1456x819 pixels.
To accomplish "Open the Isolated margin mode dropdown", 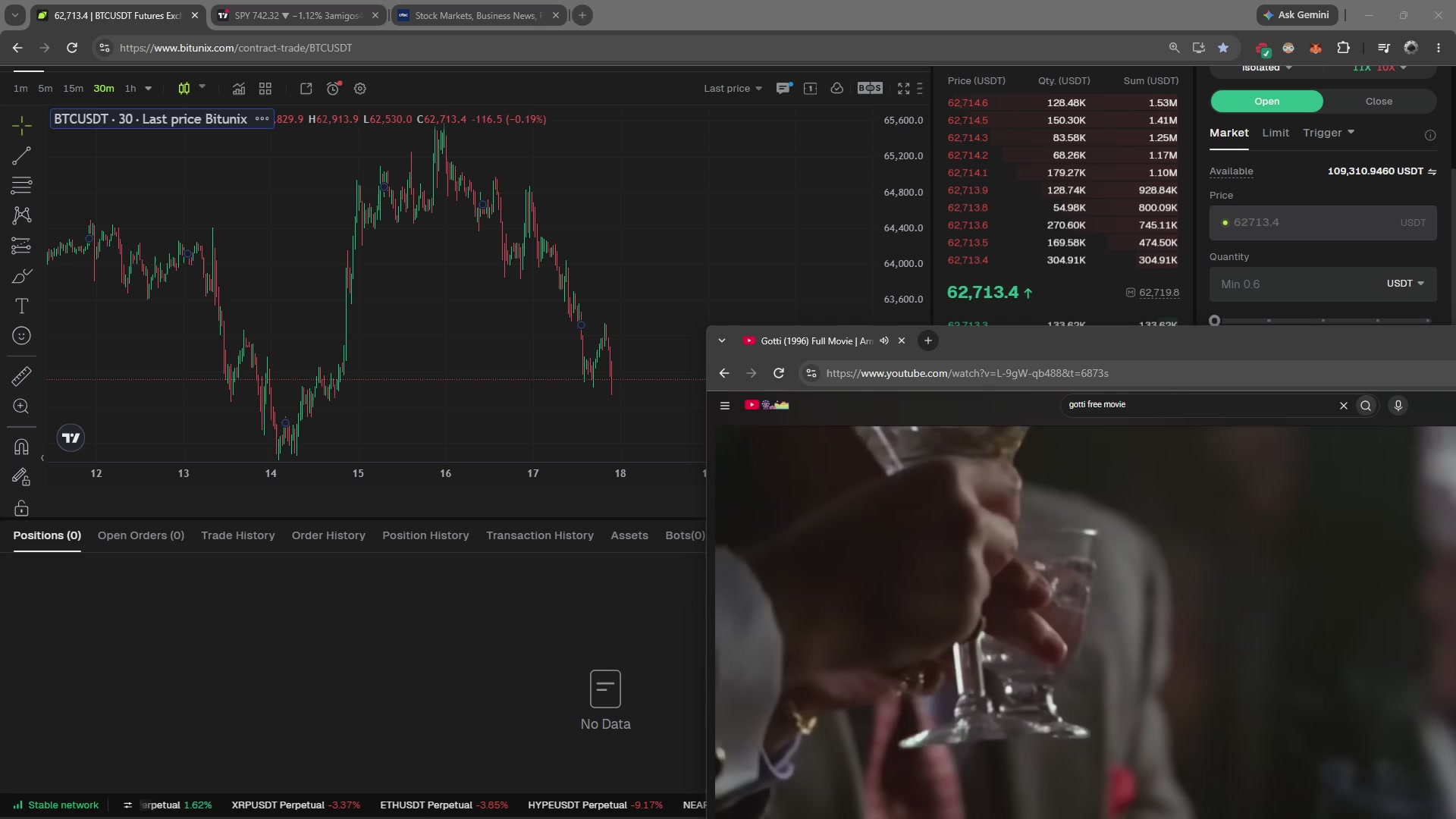I will (x=1266, y=68).
